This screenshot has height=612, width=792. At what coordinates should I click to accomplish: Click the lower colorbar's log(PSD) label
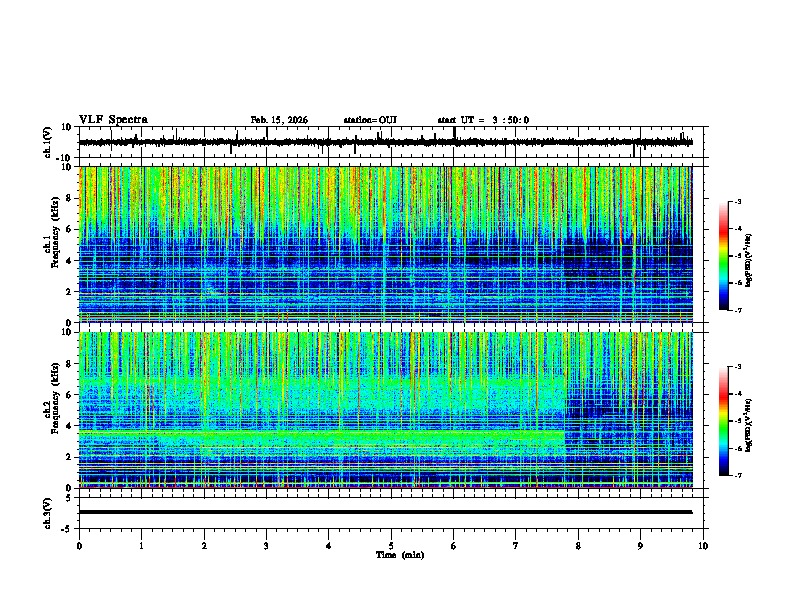click(x=749, y=425)
